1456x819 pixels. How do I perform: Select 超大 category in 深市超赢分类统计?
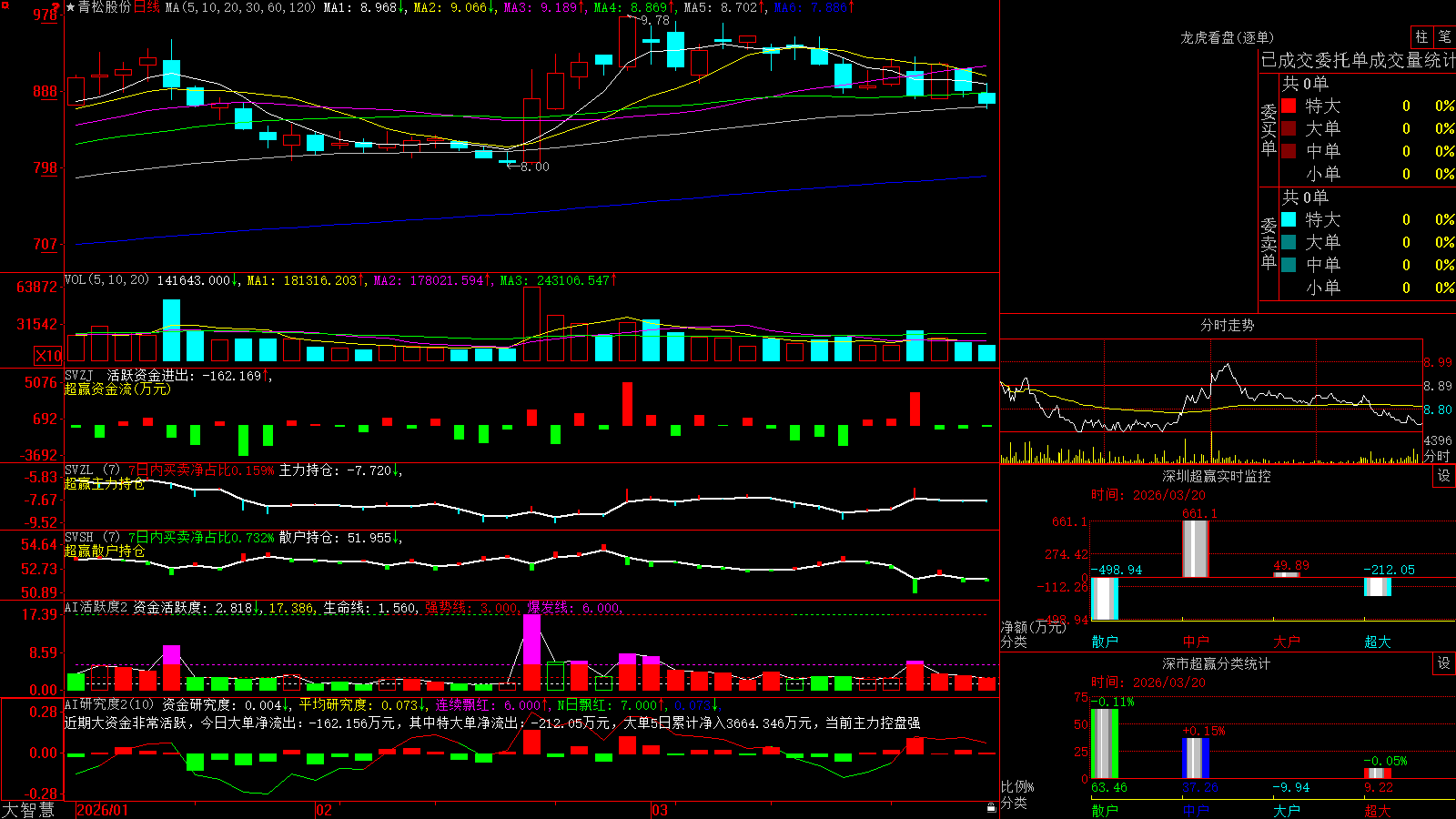point(1378,810)
